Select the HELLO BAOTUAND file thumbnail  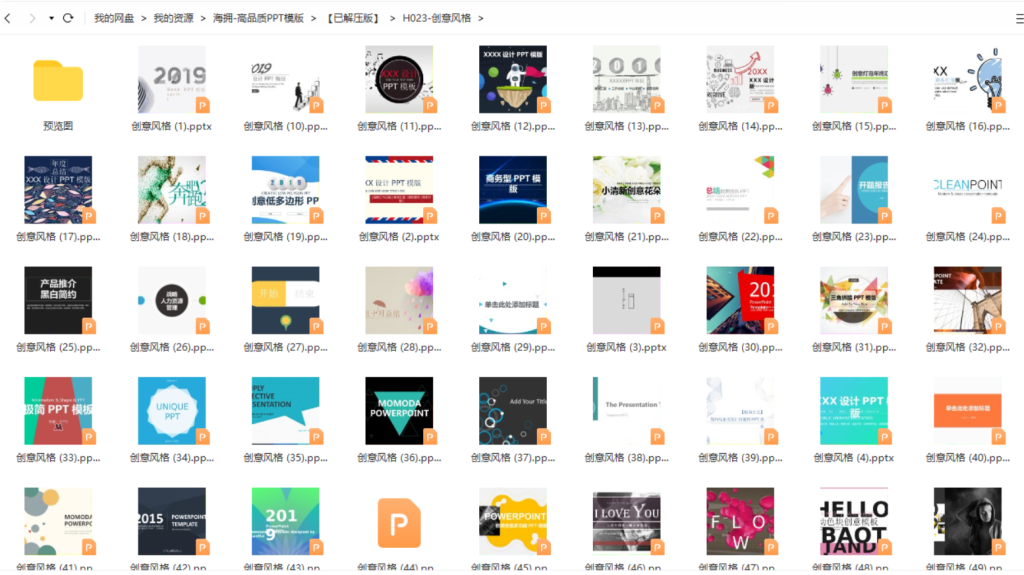[854, 521]
